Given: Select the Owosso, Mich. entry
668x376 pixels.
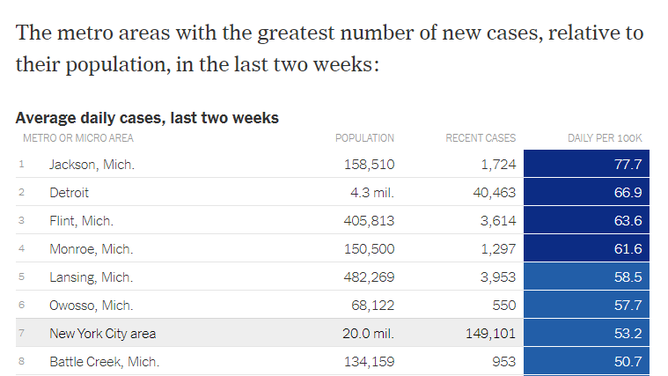Looking at the screenshot, I should [91, 305].
